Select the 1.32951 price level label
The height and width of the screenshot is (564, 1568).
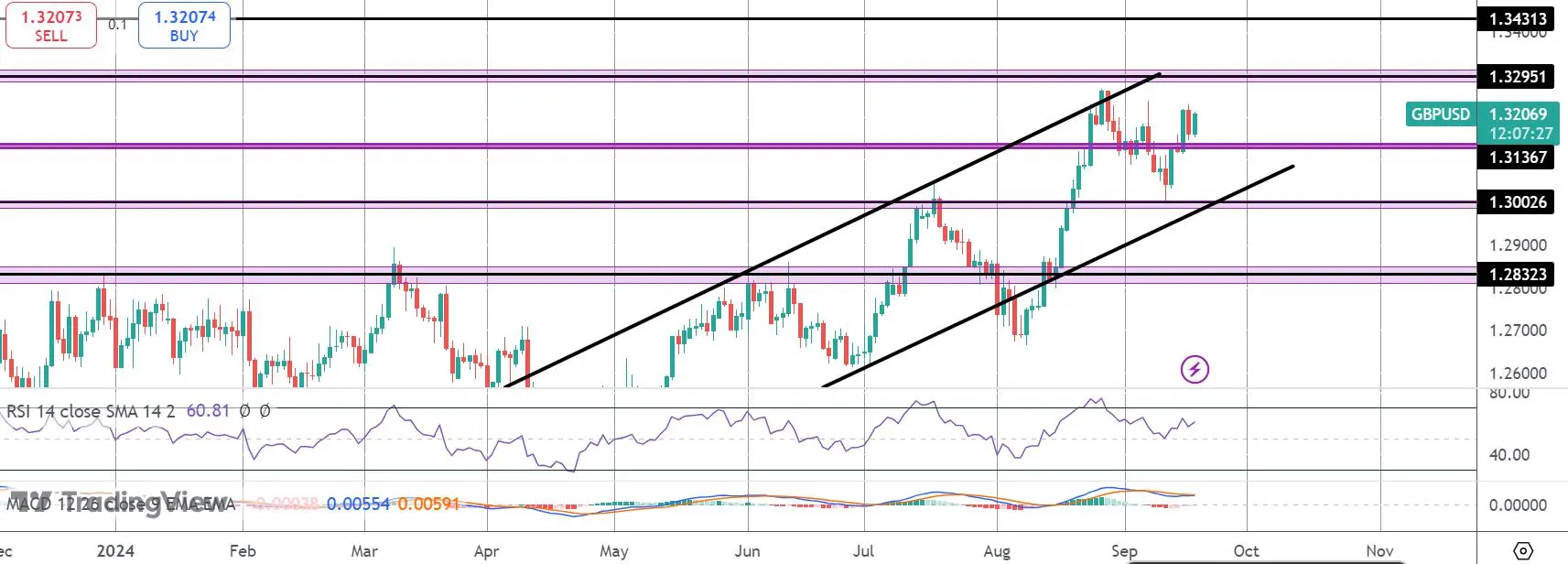pyautogui.click(x=1518, y=77)
